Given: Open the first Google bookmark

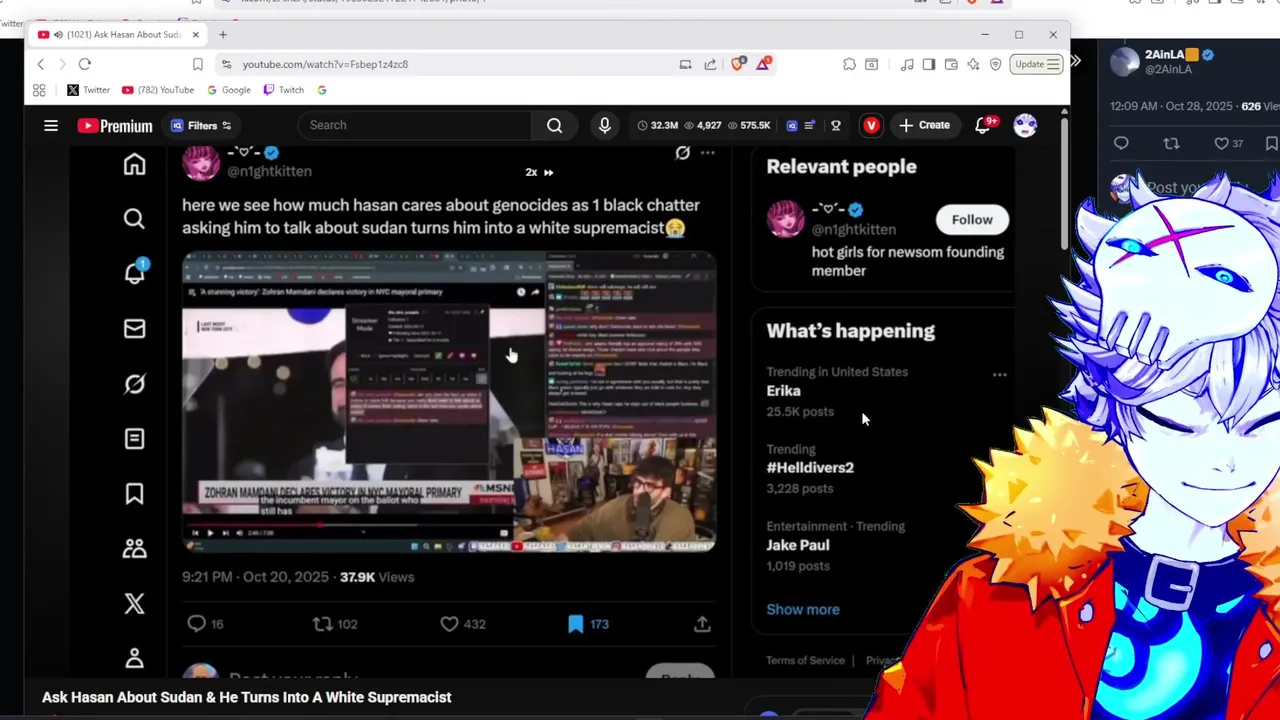Looking at the screenshot, I should coord(229,90).
